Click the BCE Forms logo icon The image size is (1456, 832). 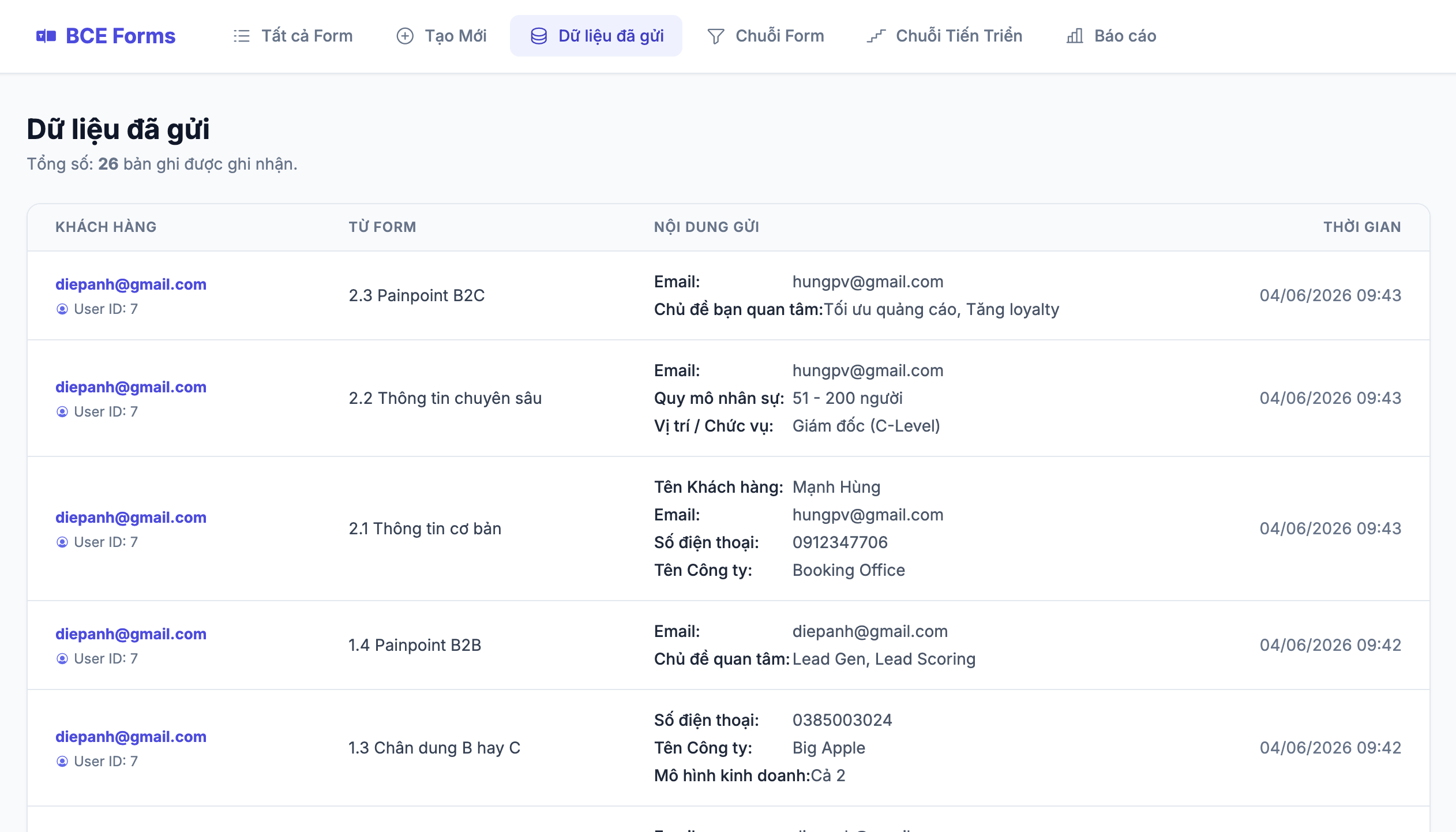[46, 36]
